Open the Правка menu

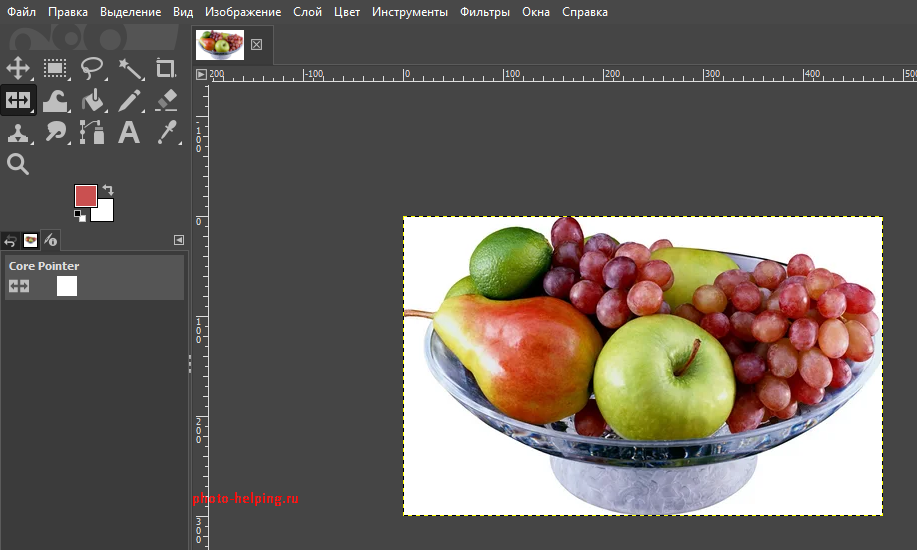click(x=68, y=12)
